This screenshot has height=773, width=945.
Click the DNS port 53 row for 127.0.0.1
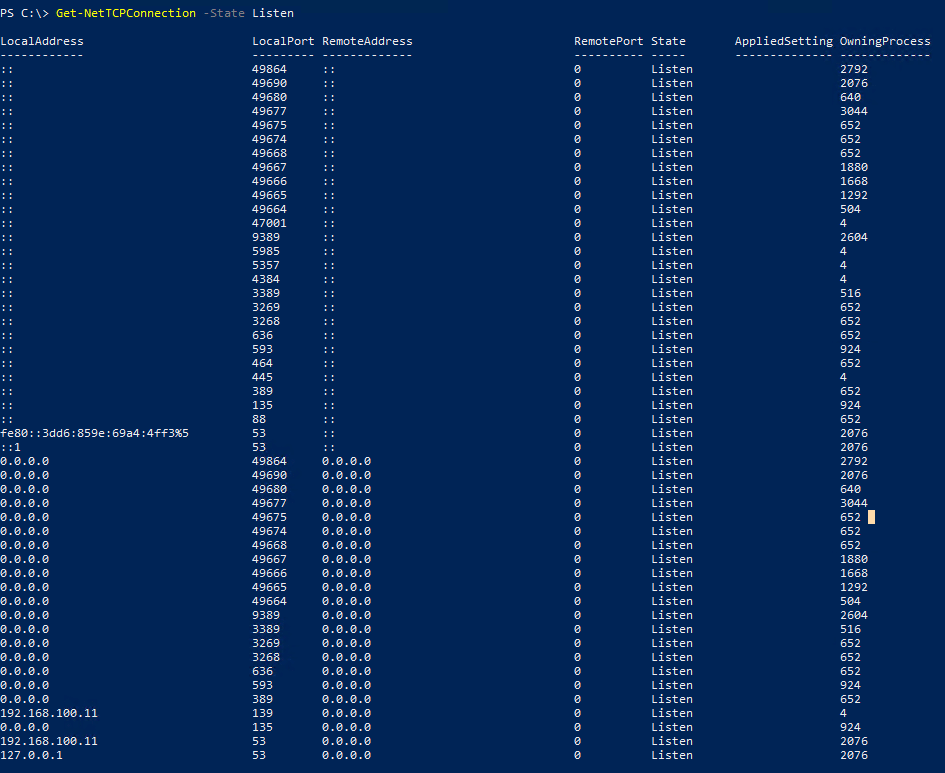coord(258,755)
